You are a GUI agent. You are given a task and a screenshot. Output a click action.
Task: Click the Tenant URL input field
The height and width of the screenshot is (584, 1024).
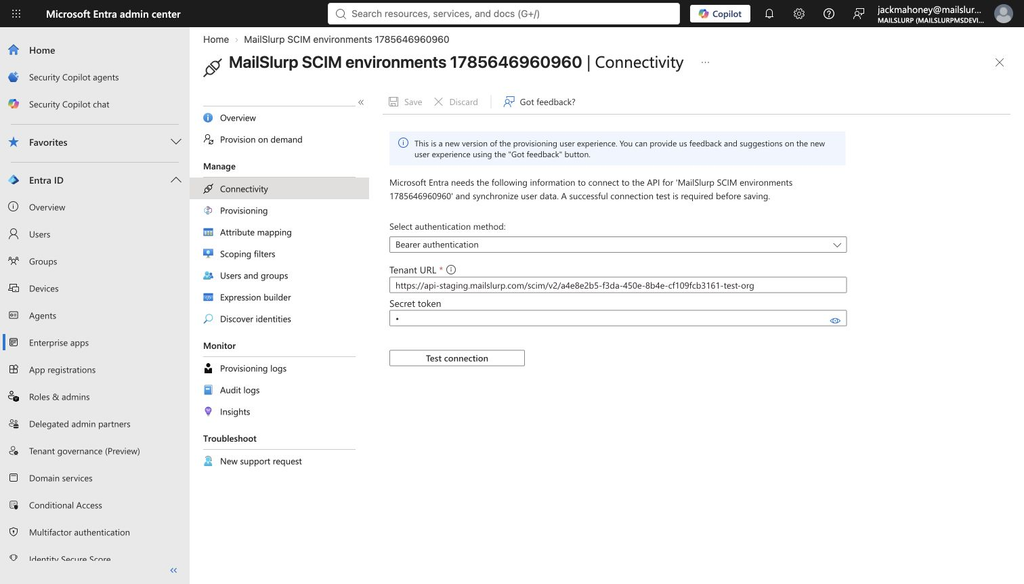(618, 285)
